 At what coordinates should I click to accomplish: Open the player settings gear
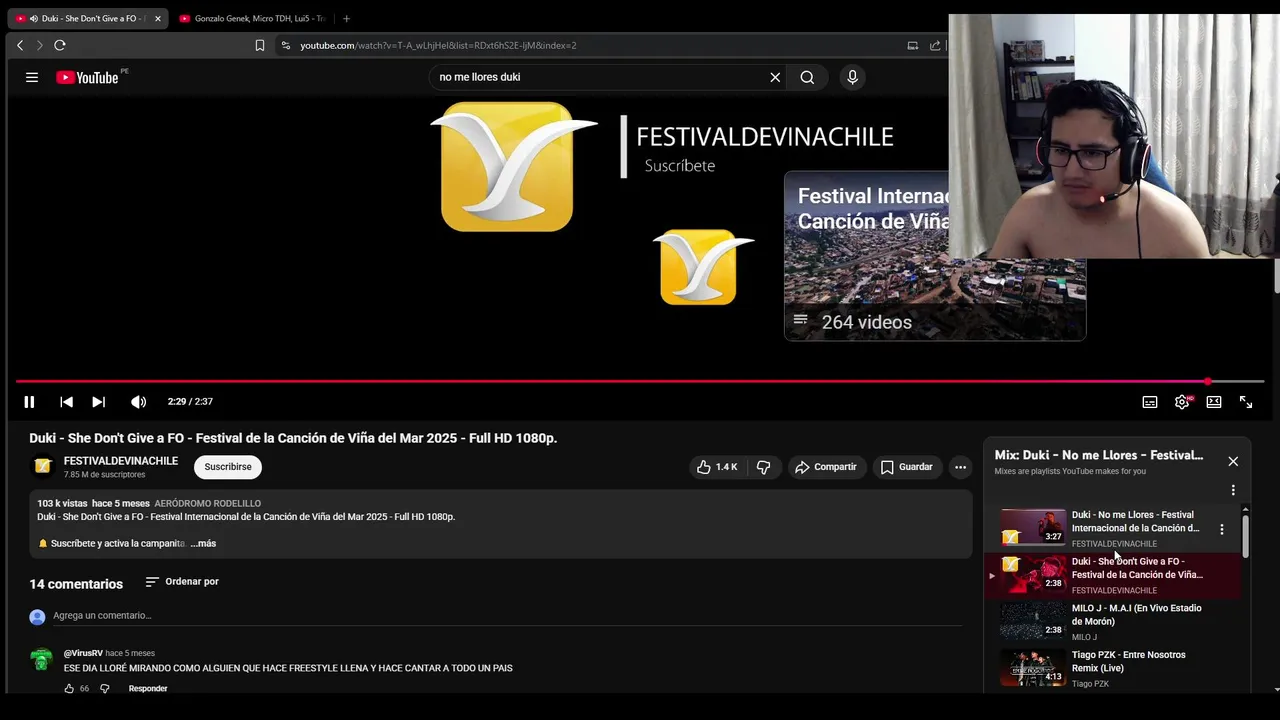coord(1182,402)
